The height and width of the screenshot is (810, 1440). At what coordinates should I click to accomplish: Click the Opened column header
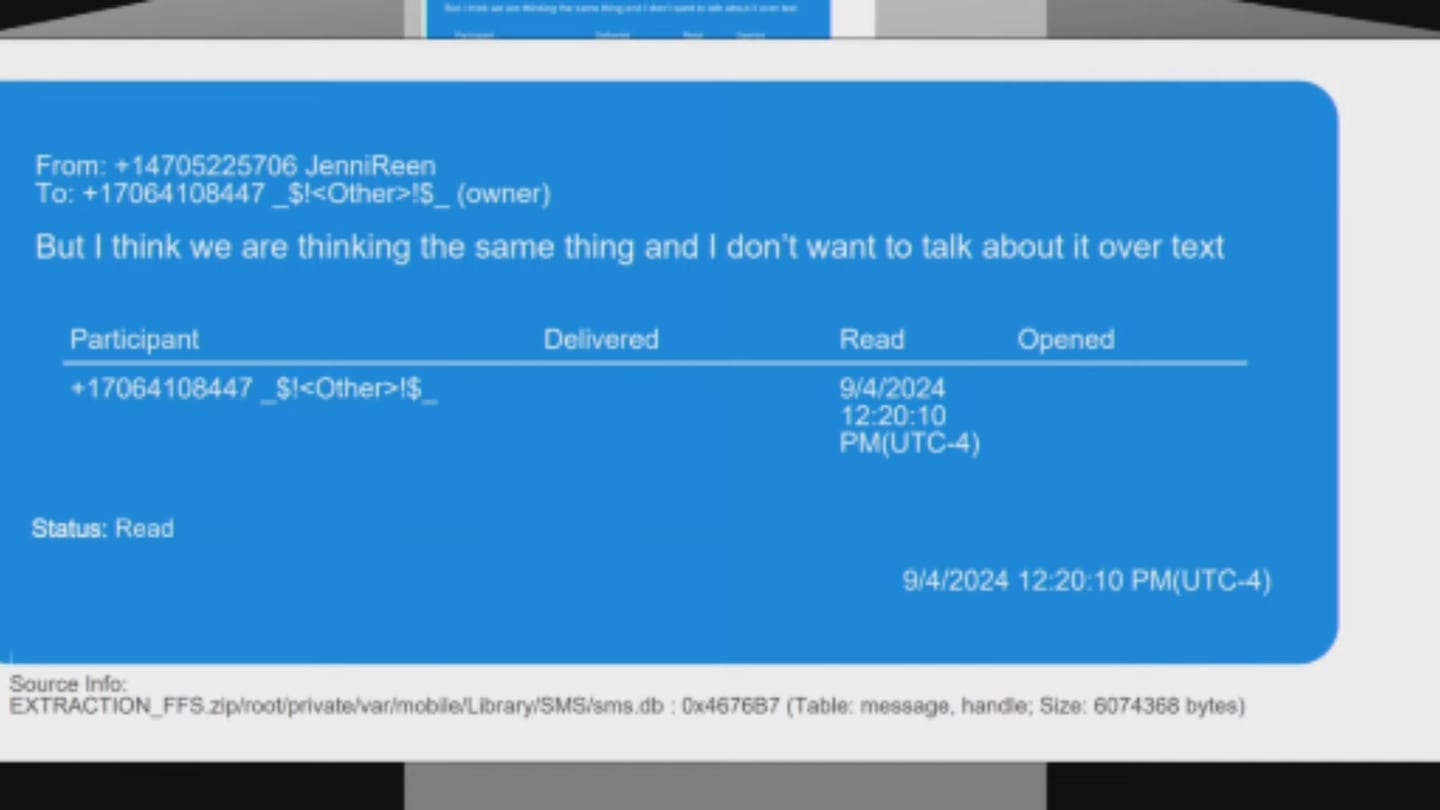click(1065, 340)
